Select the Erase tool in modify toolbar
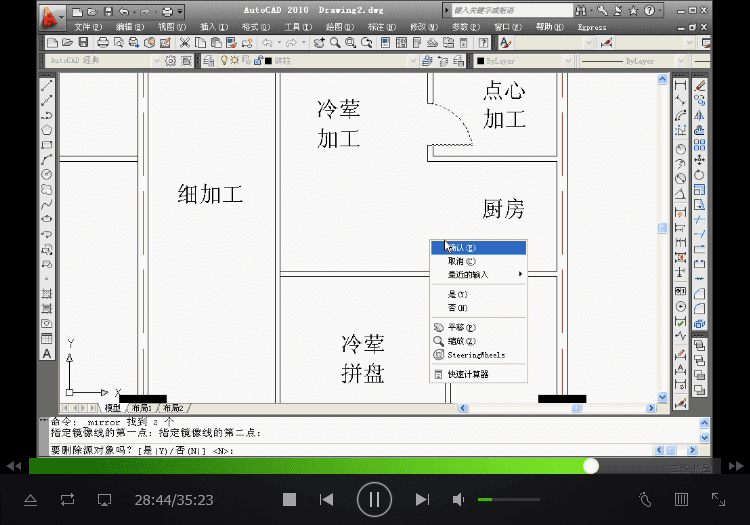The height and width of the screenshot is (525, 750). tap(699, 86)
